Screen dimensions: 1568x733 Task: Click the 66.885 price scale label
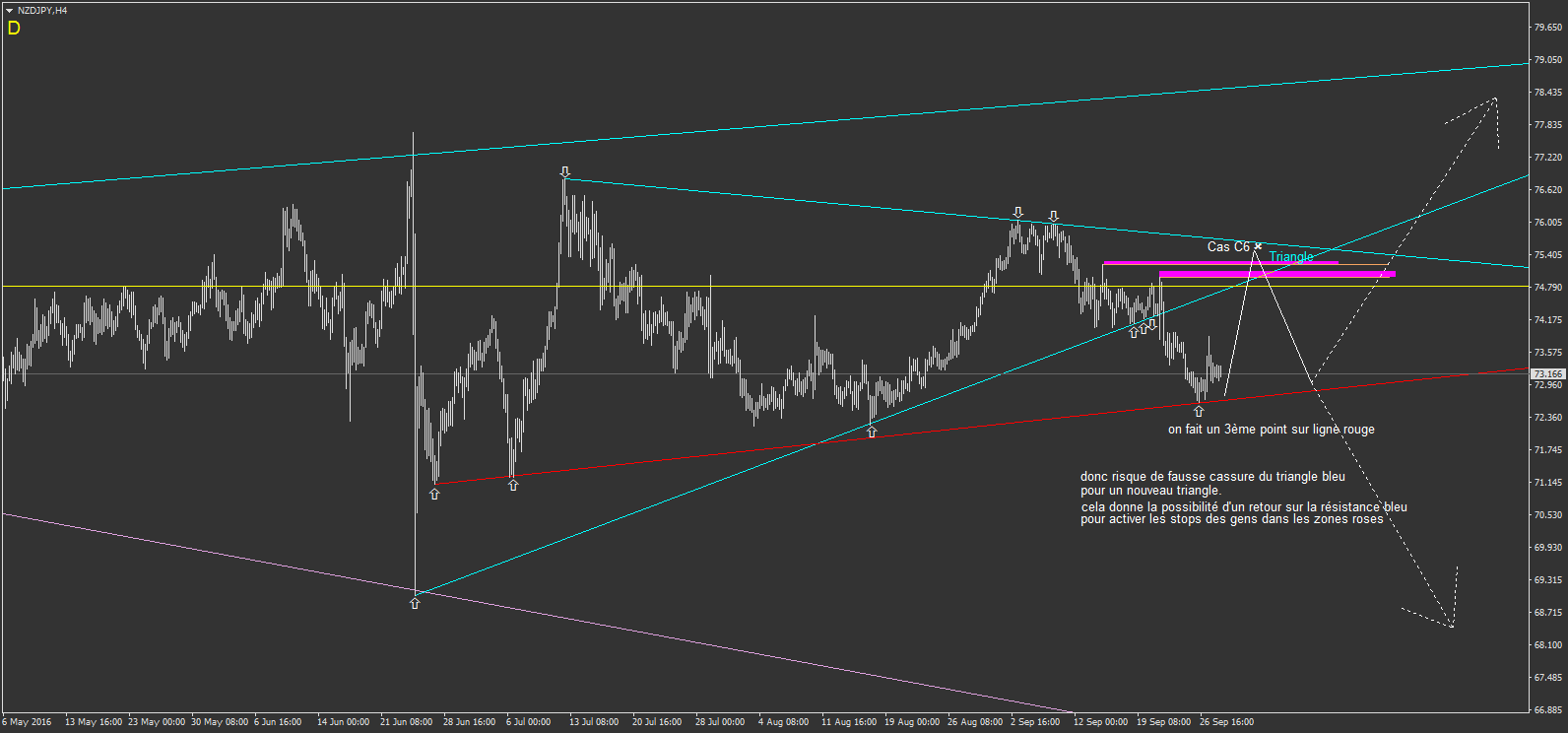point(1547,710)
